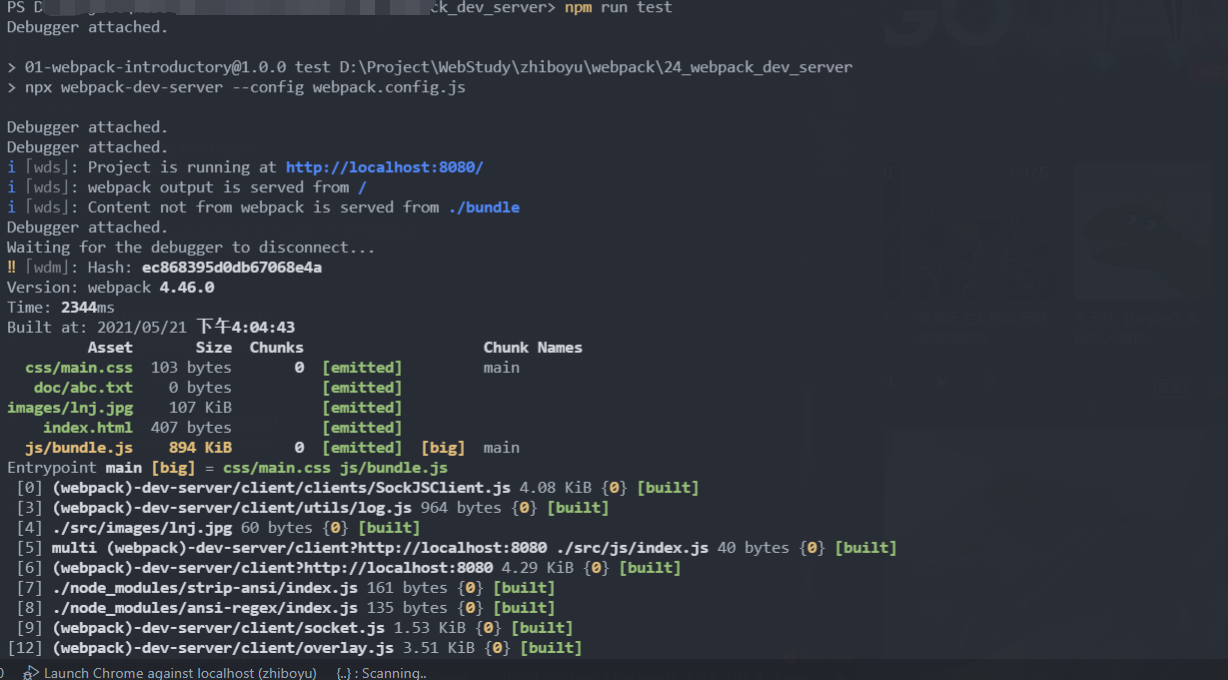Toggle the [emitted] status of doc/abc.txt
1228x680 pixels.
click(361, 387)
